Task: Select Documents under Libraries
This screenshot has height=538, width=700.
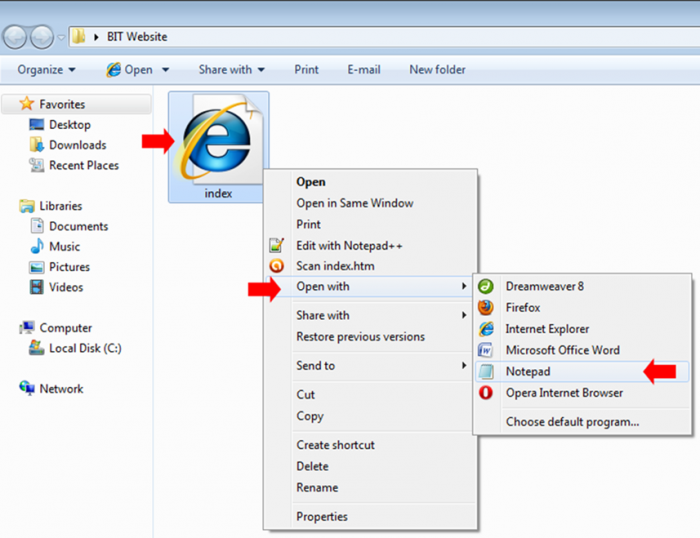Action: point(79,226)
